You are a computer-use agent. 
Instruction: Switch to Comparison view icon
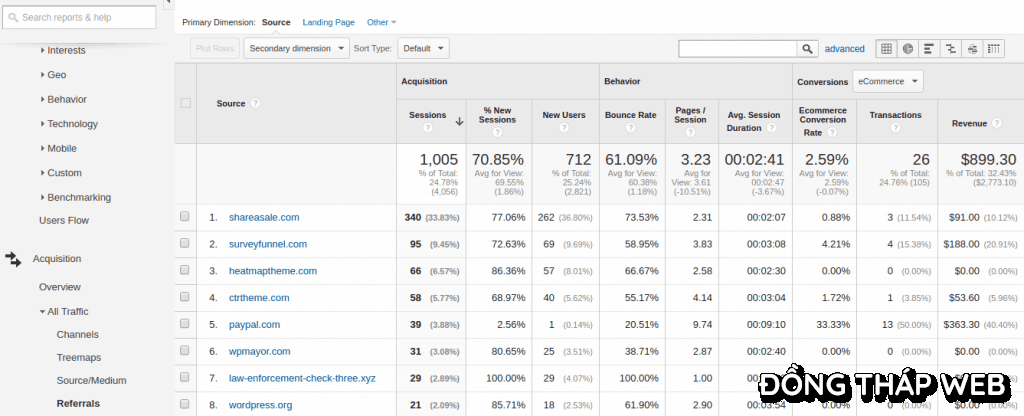click(x=950, y=48)
